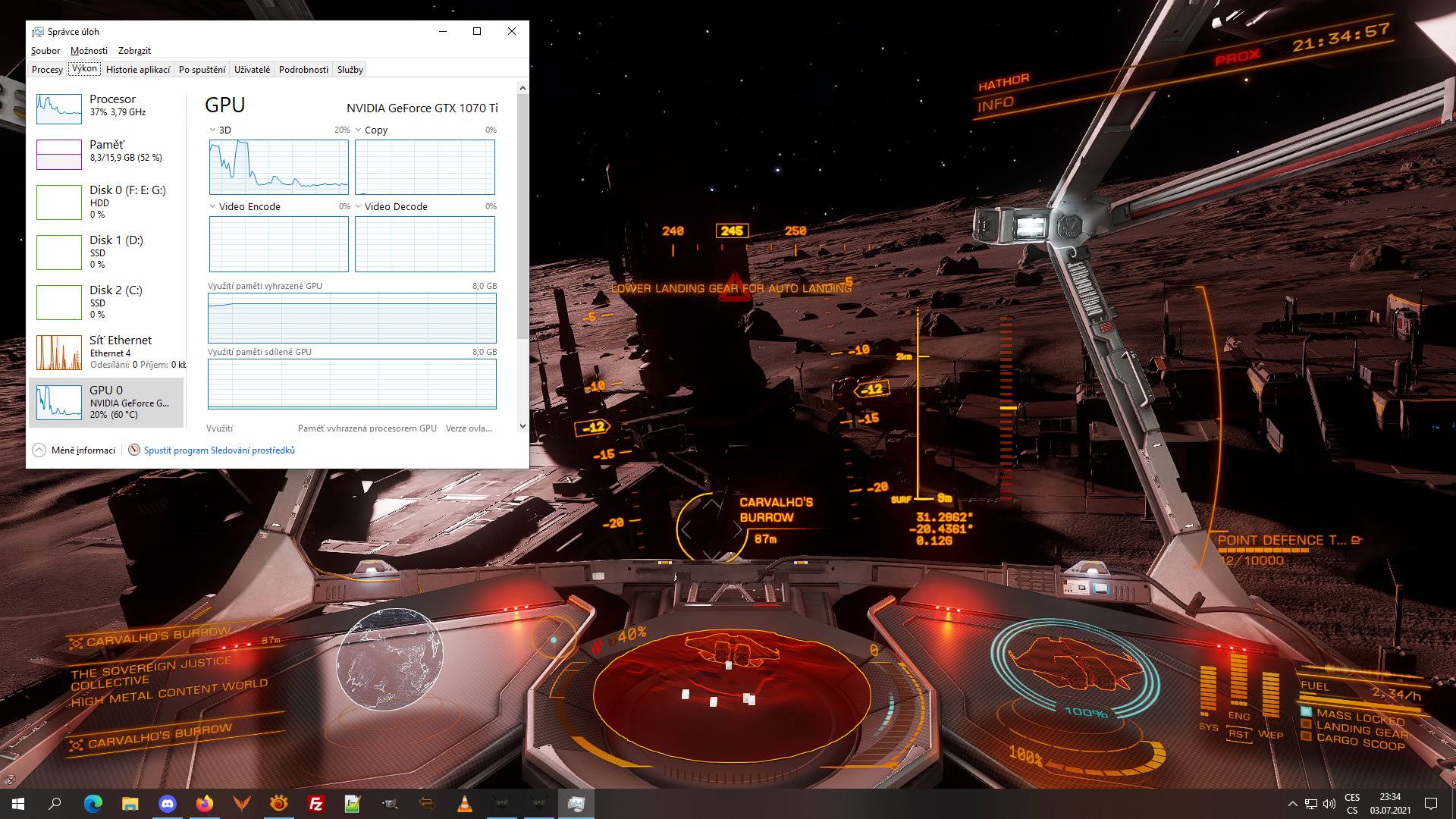Switch to Discord in the taskbar

tap(167, 804)
